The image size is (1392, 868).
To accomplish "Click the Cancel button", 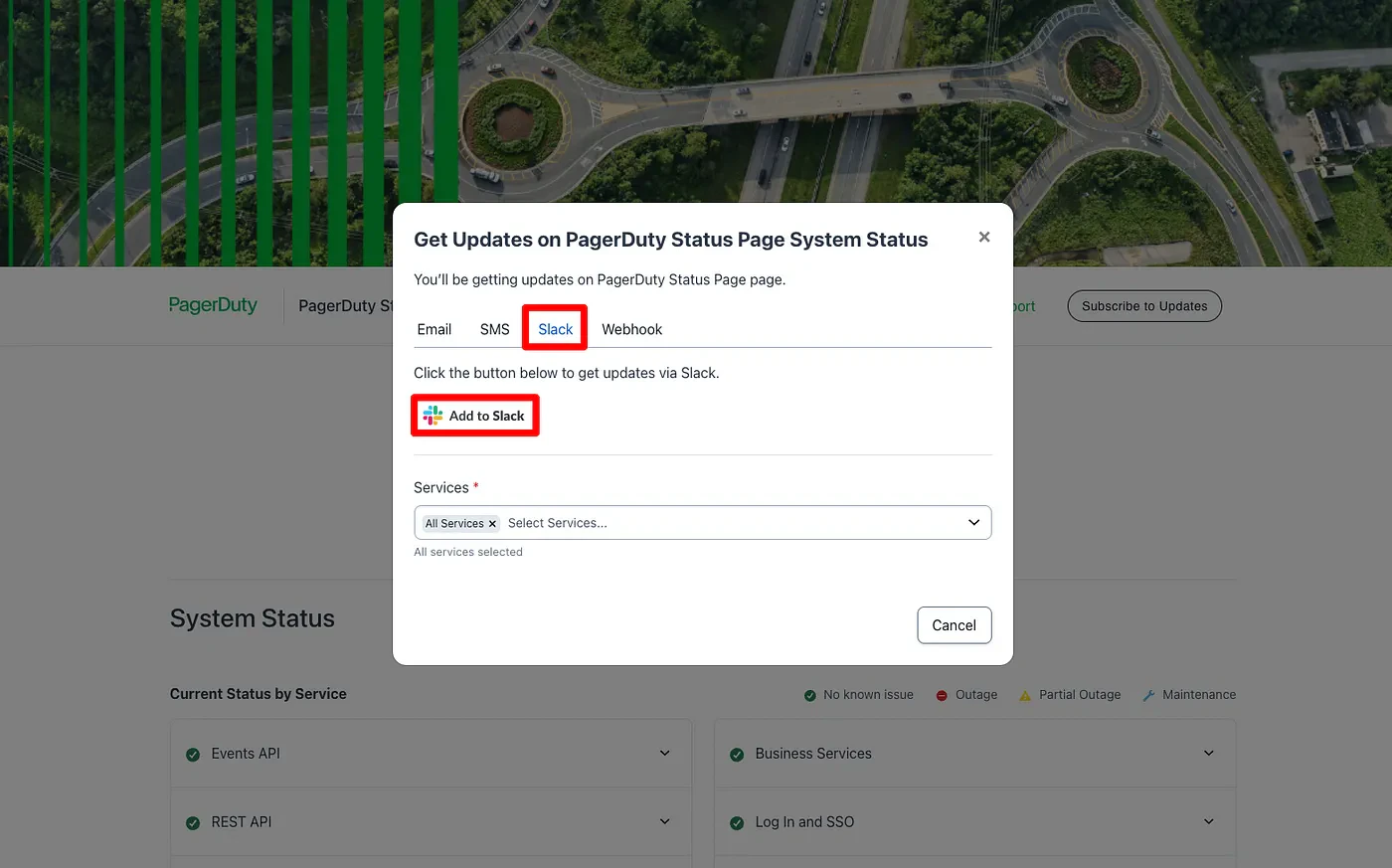I will (955, 625).
